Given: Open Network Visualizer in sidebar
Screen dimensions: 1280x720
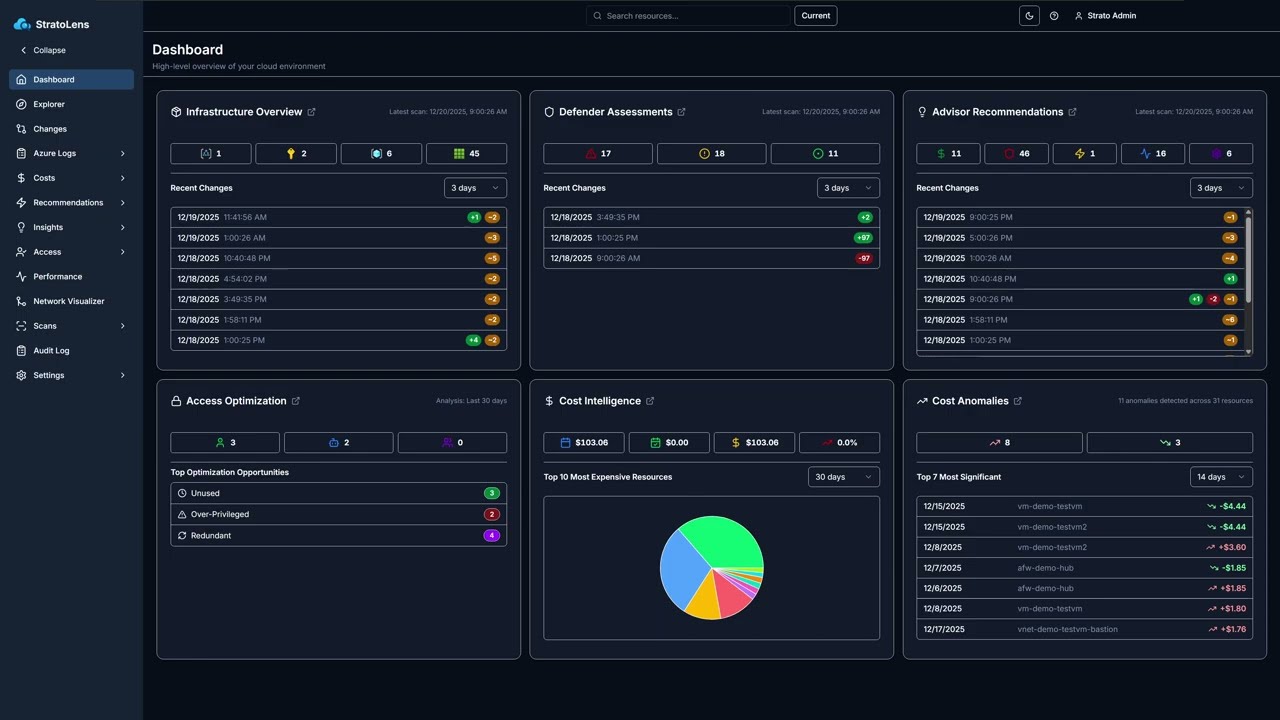Looking at the screenshot, I should 71,301.
